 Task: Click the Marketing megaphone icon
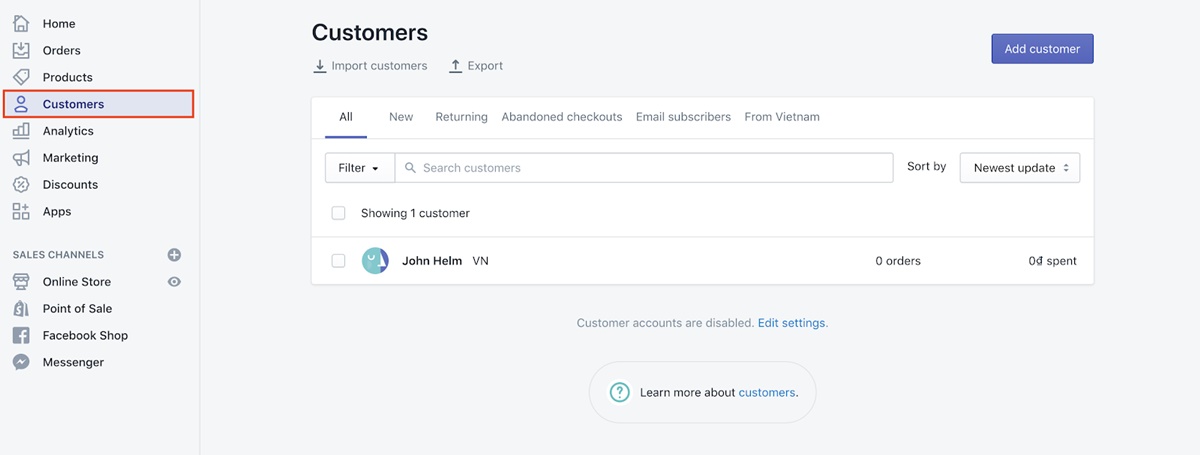[21, 158]
